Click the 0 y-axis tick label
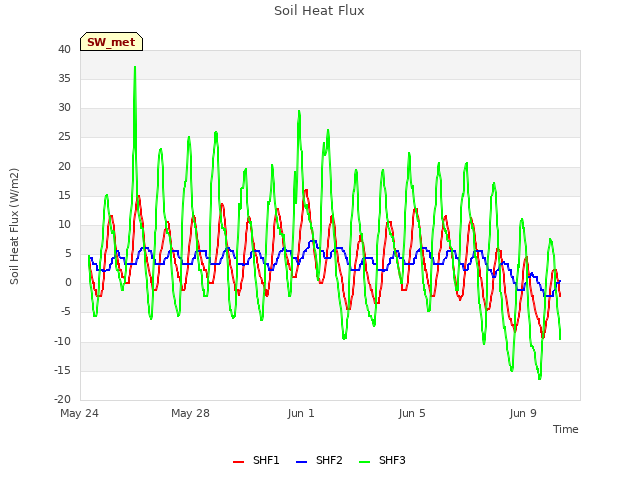 pyautogui.click(x=68, y=283)
